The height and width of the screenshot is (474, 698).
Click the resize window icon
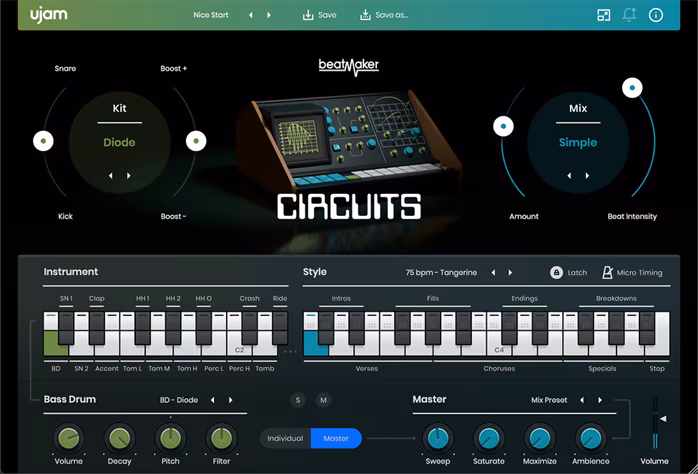tap(603, 15)
